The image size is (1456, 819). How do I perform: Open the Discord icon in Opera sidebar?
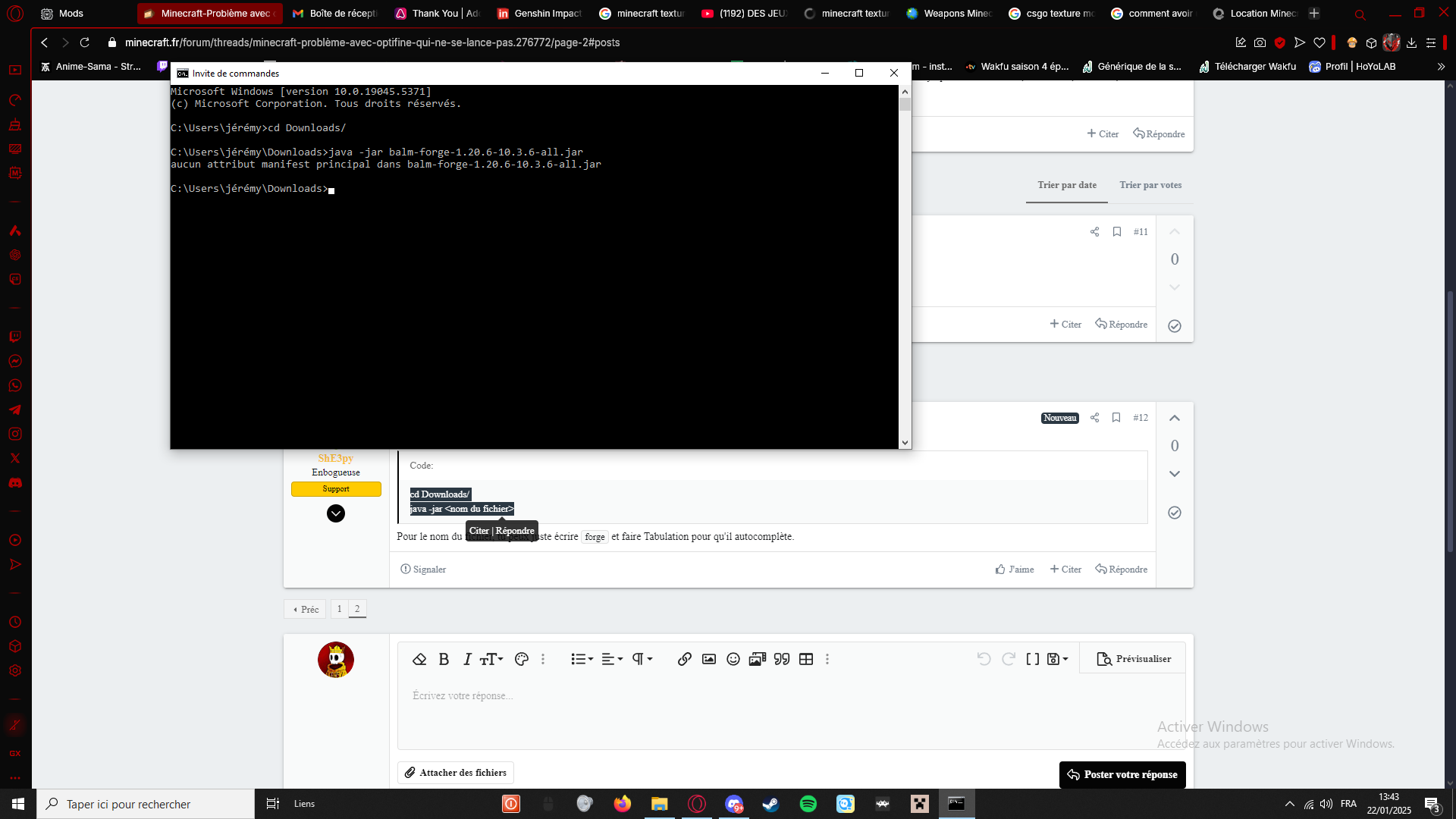(15, 483)
